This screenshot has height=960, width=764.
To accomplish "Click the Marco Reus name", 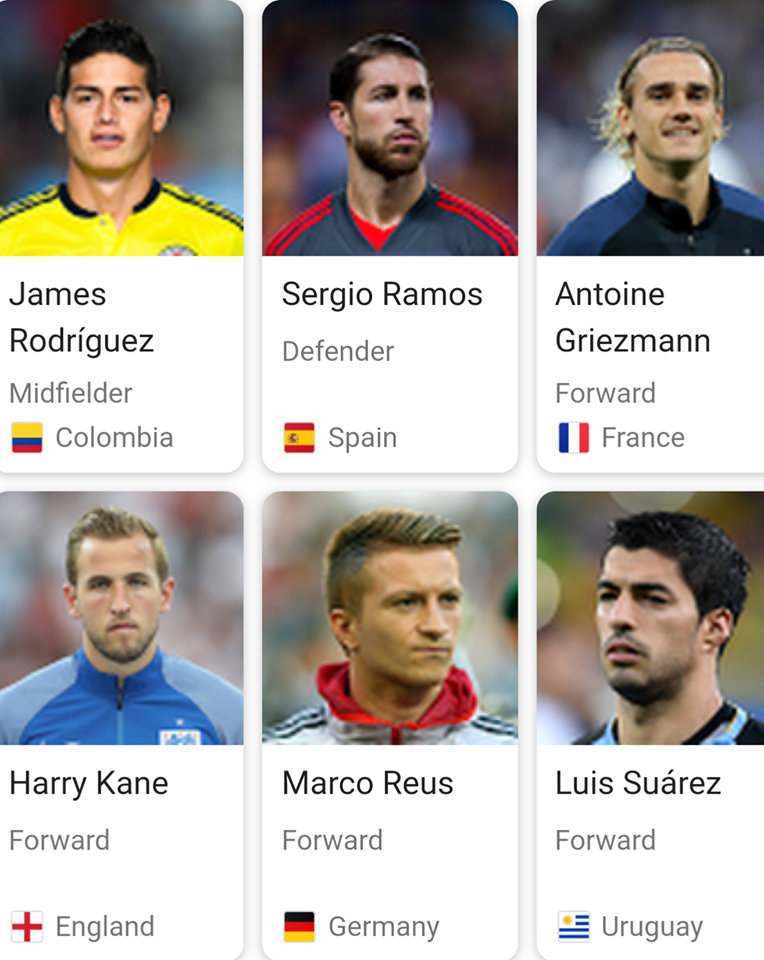I will [368, 783].
